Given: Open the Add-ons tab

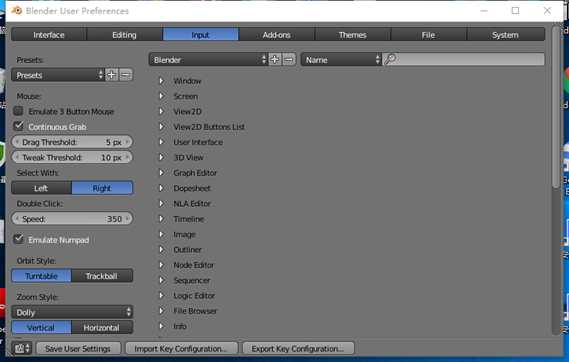Looking at the screenshot, I should (277, 35).
